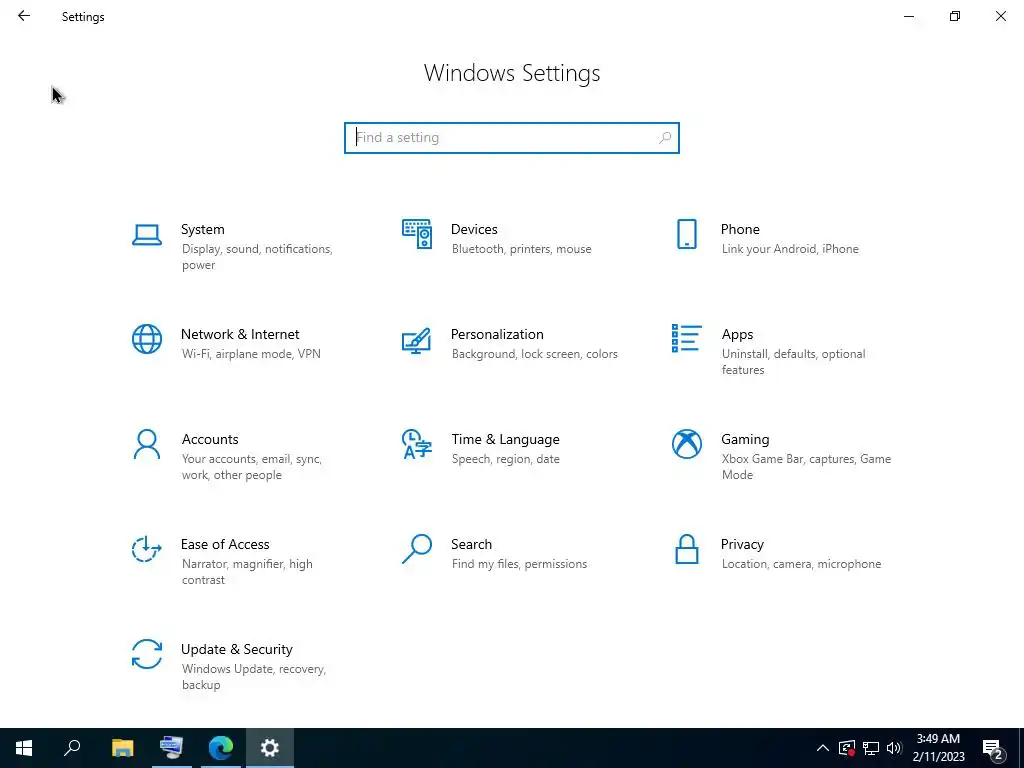
Task: Click the Find a setting search box
Action: (x=512, y=138)
